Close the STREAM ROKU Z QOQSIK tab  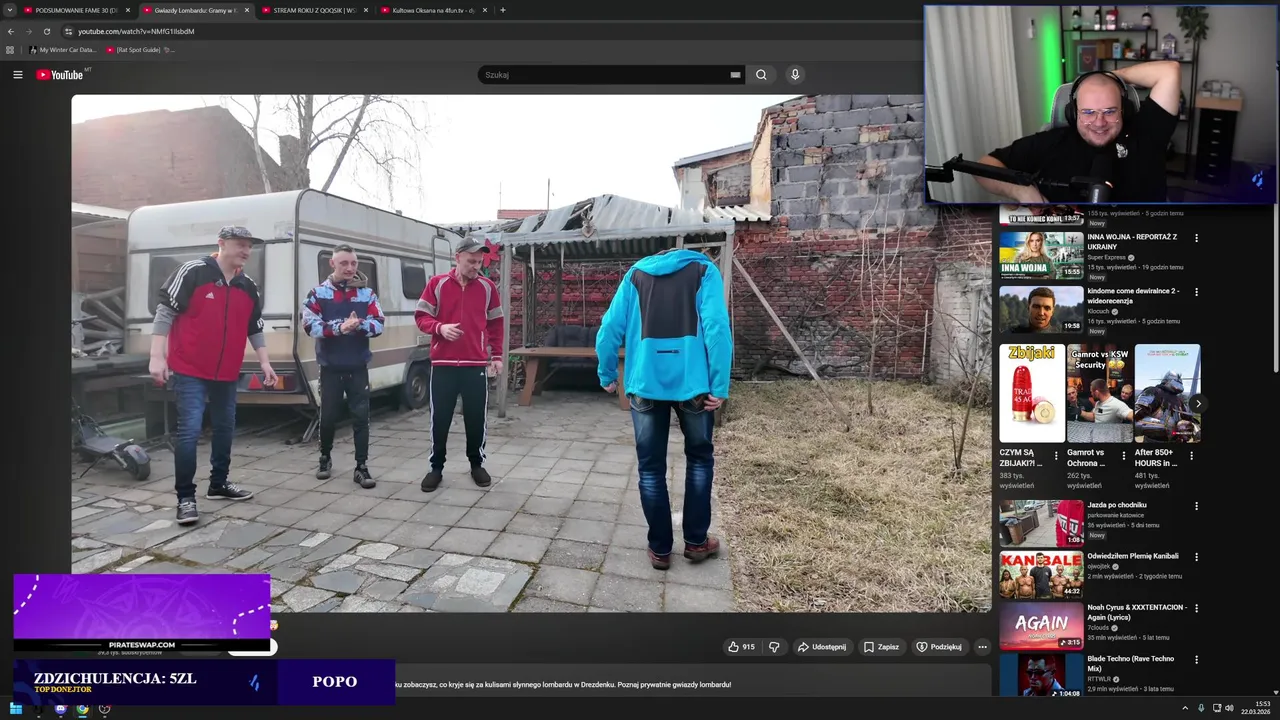(366, 10)
